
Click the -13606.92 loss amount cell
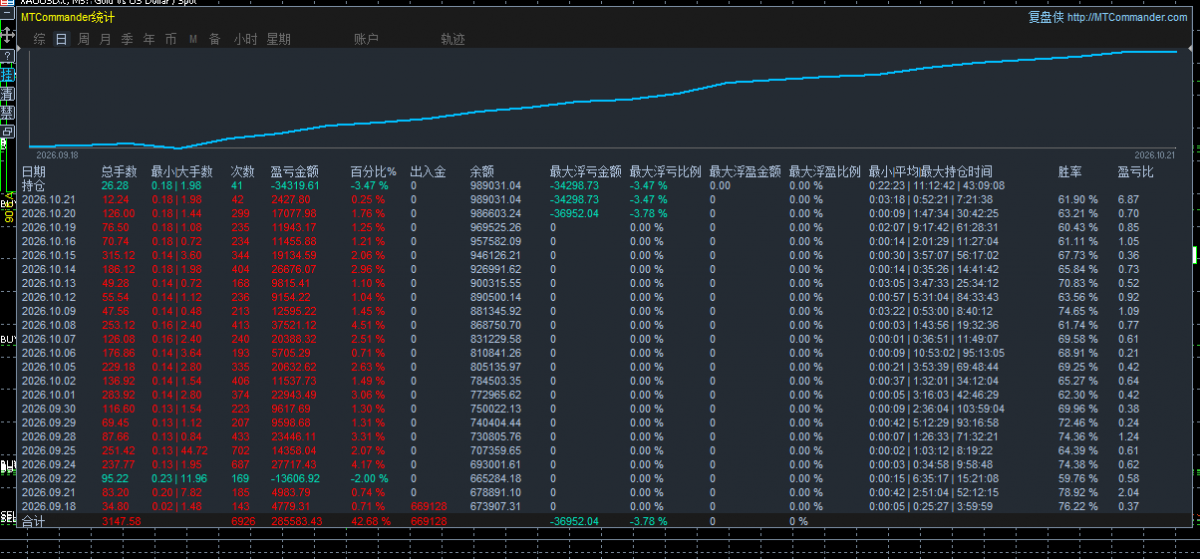coord(294,478)
